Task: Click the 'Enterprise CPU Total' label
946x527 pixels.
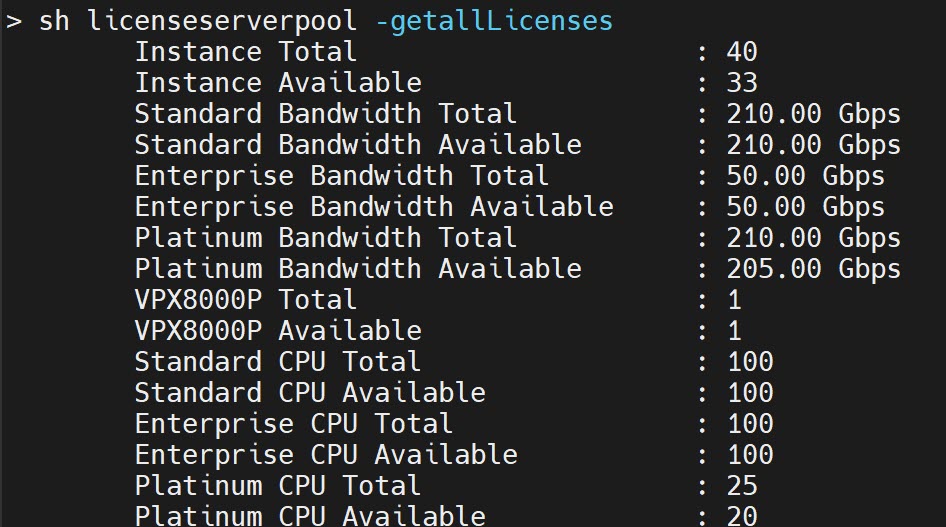Action: click(294, 424)
